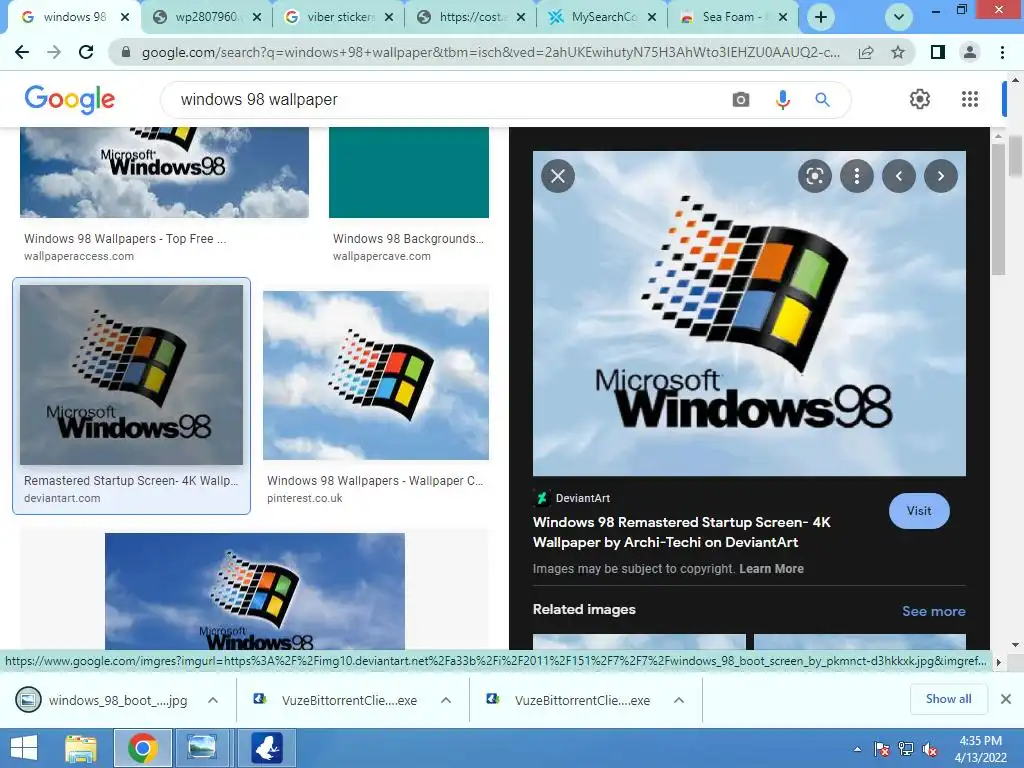Search inside image with Google Lens icon
1024x768 pixels.
(x=815, y=176)
